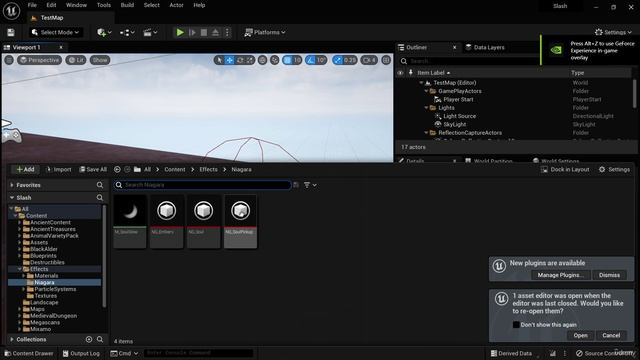Open the Perspective view mode dropdown
Image resolution: width=640 pixels, height=360 pixels.
click(39, 60)
